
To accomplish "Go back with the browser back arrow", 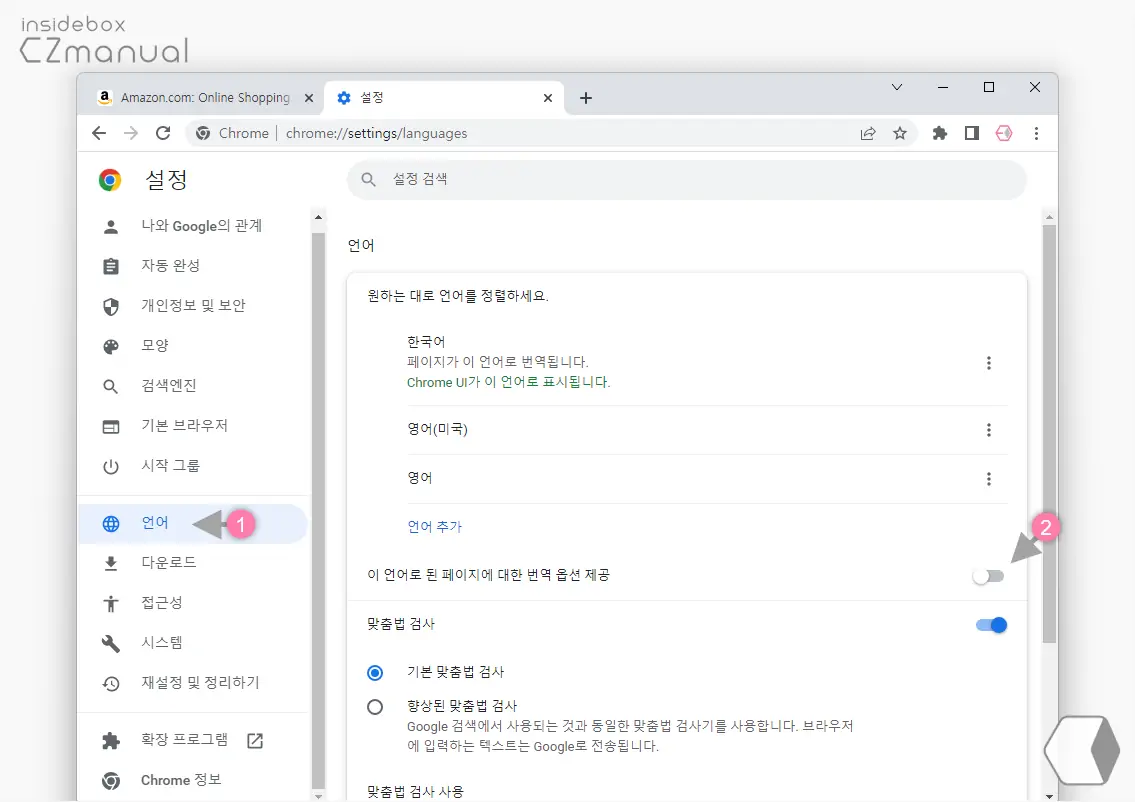I will point(99,133).
